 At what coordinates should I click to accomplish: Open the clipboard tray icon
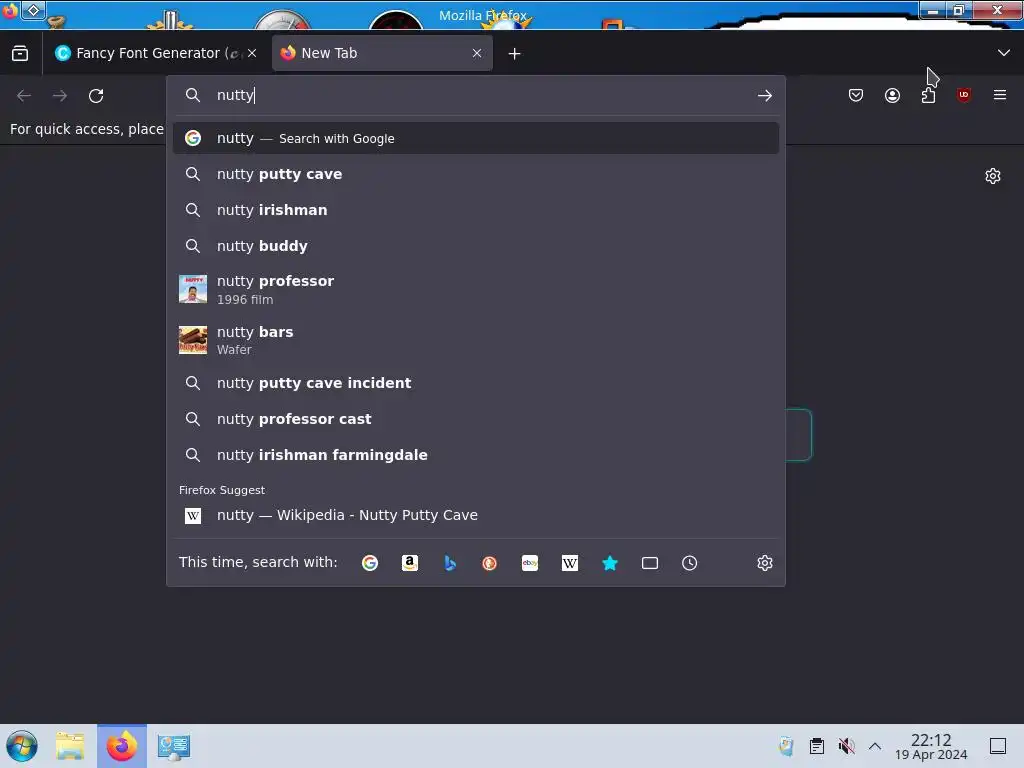pyautogui.click(x=816, y=746)
